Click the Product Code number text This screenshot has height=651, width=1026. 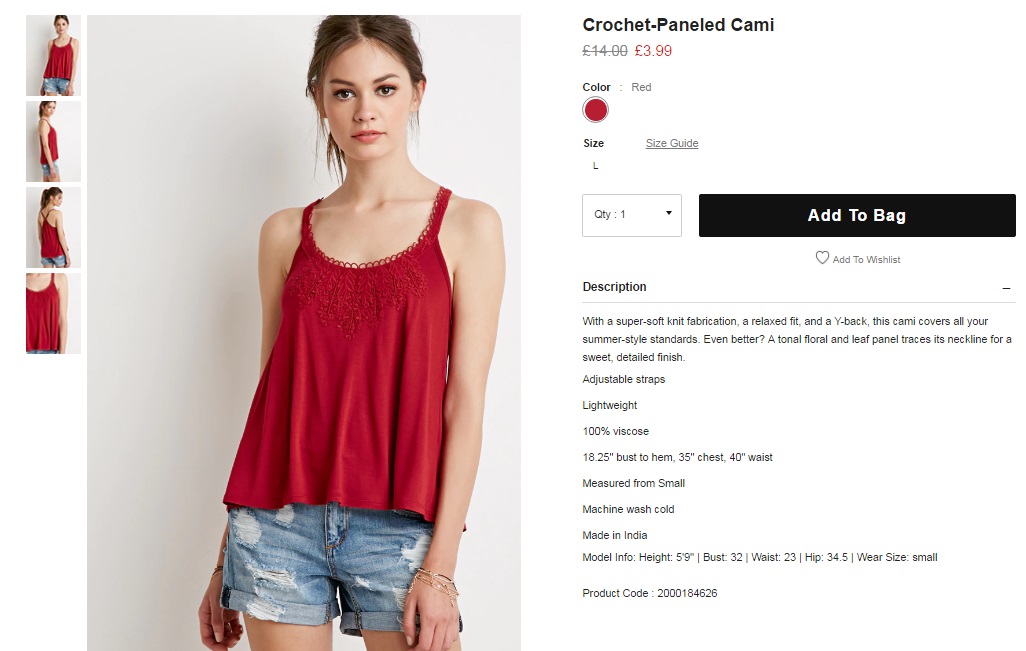point(687,593)
